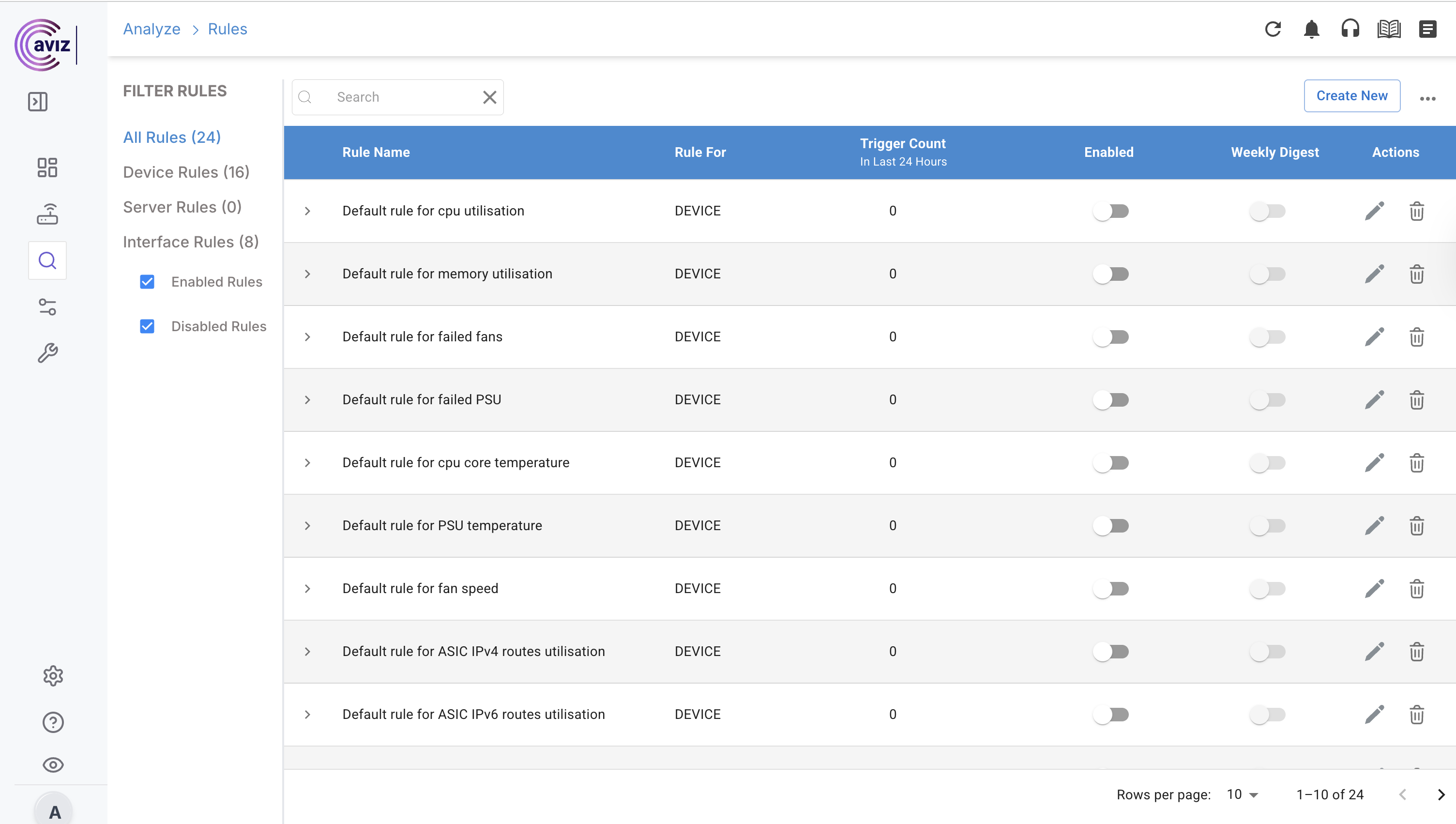Screen dimensions: 1456x824
Task: Open the documentation book icon
Action: pyautogui.click(x=1389, y=29)
